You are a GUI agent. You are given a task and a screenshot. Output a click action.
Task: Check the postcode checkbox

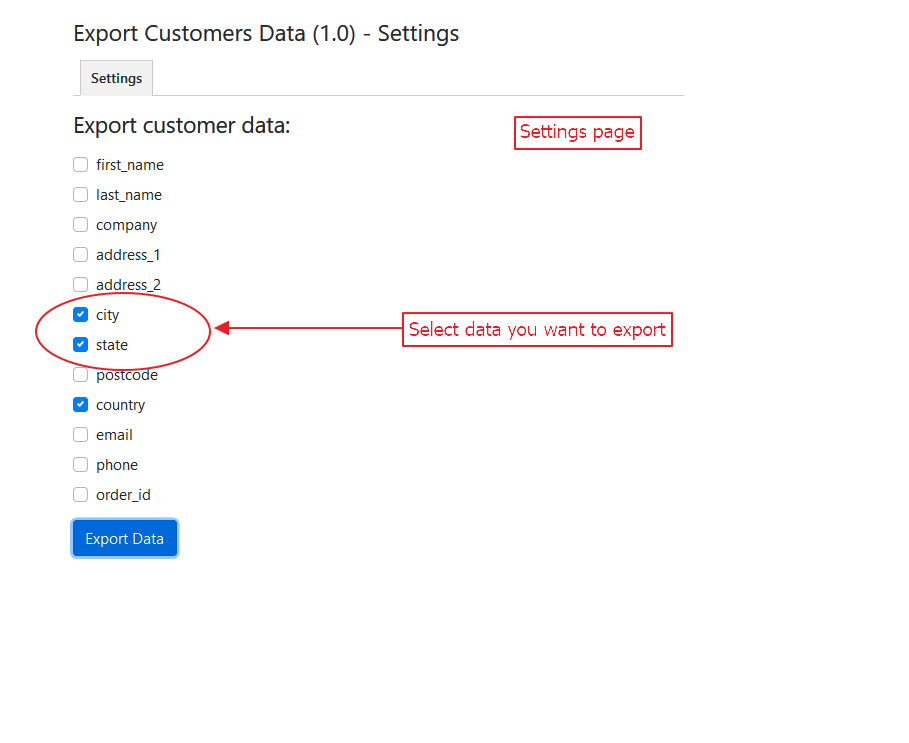pos(81,375)
